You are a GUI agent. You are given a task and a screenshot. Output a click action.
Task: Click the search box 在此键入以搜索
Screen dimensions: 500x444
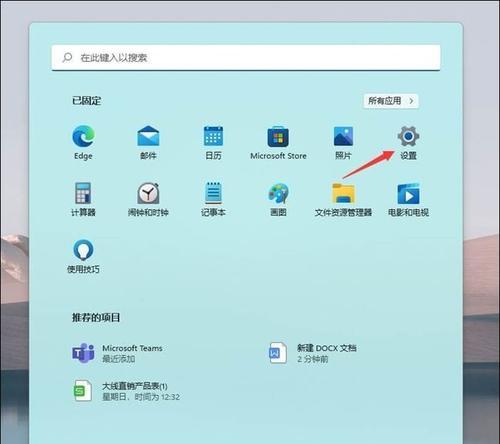pos(246,58)
